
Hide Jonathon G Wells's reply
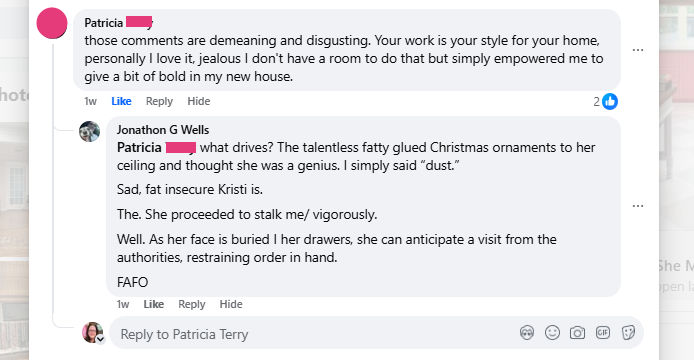231,304
